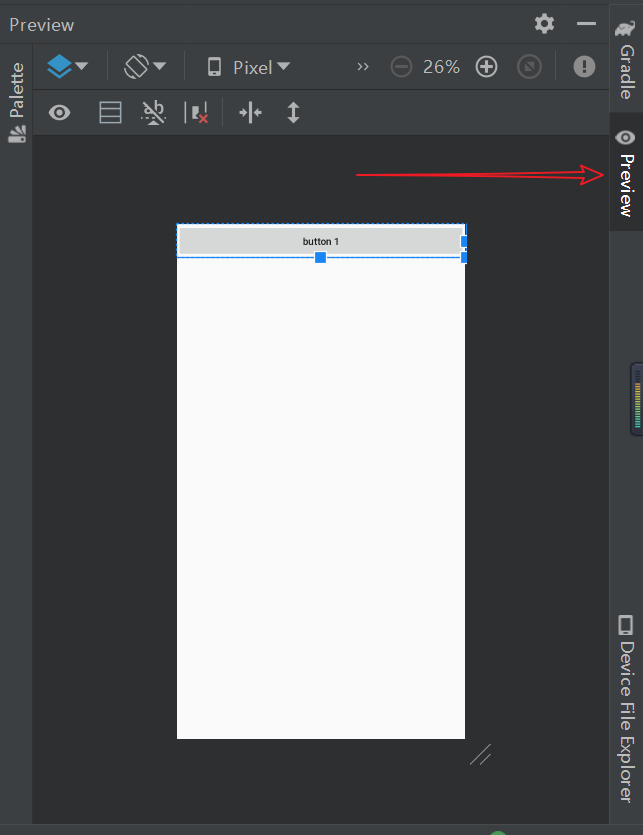Hide the Preview panel with minimize dash

[x=586, y=23]
